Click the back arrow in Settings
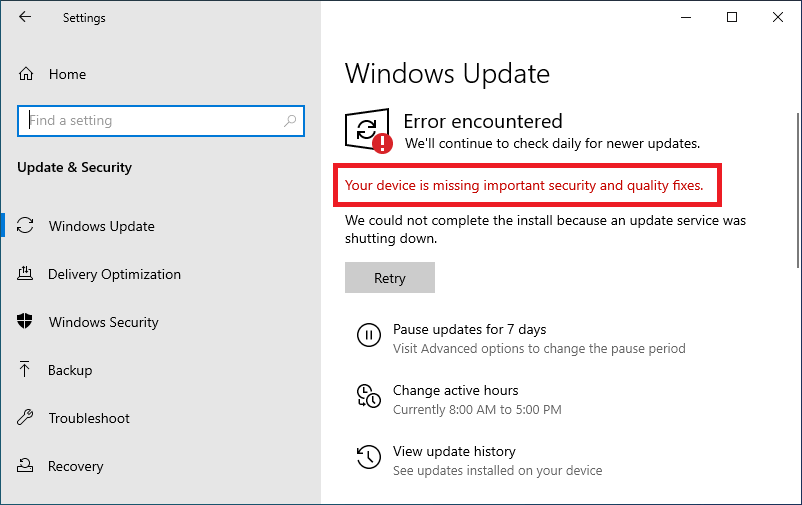802x505 pixels. (x=25, y=17)
